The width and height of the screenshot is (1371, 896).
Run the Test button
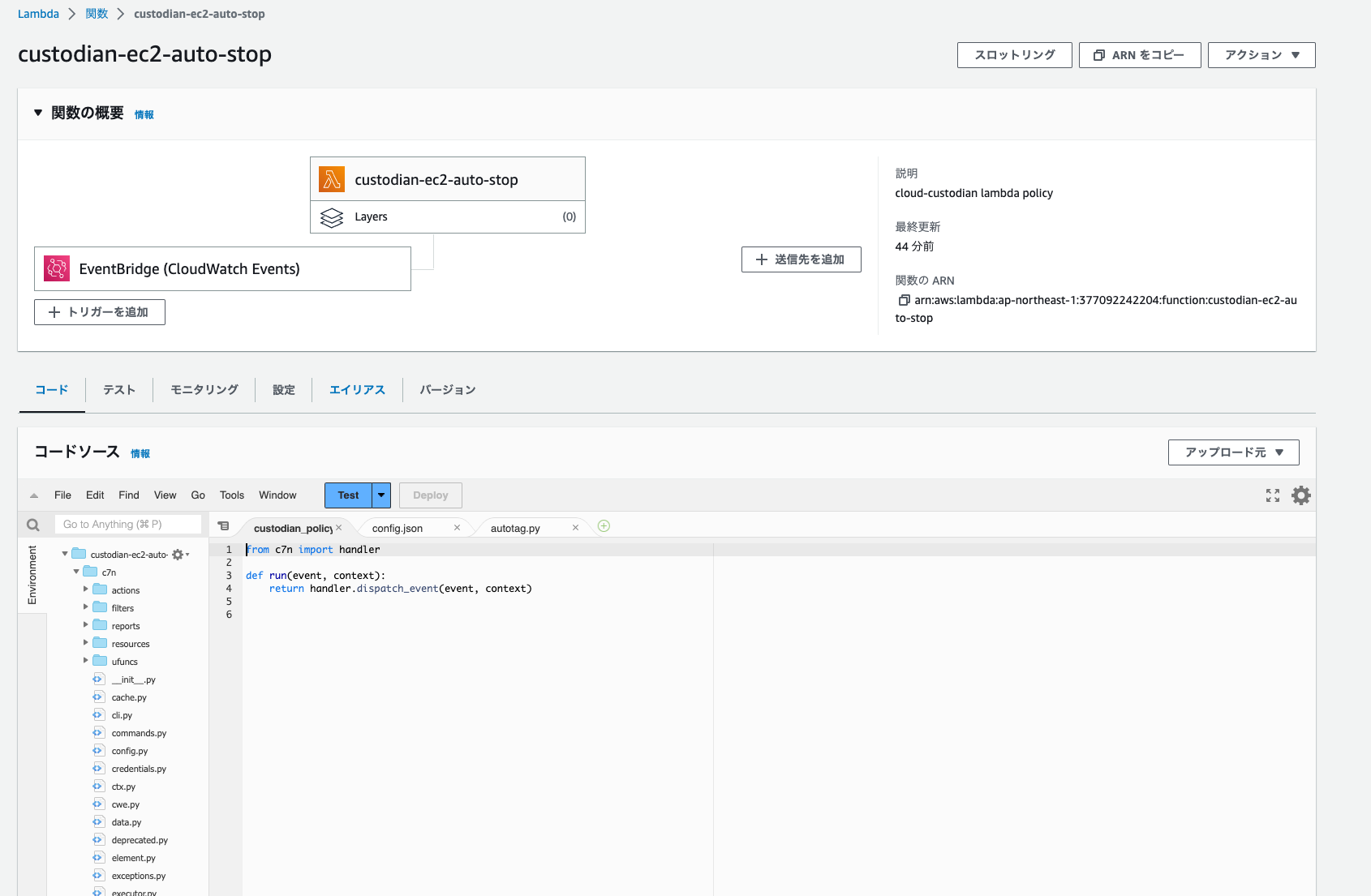pos(348,495)
